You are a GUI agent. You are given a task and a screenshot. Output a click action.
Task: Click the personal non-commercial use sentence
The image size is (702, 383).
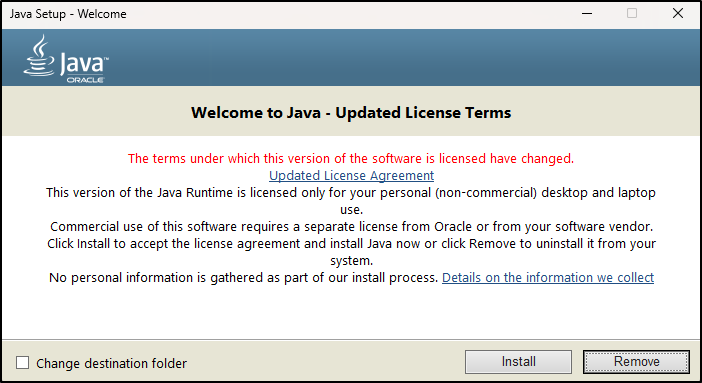pyautogui.click(x=351, y=201)
